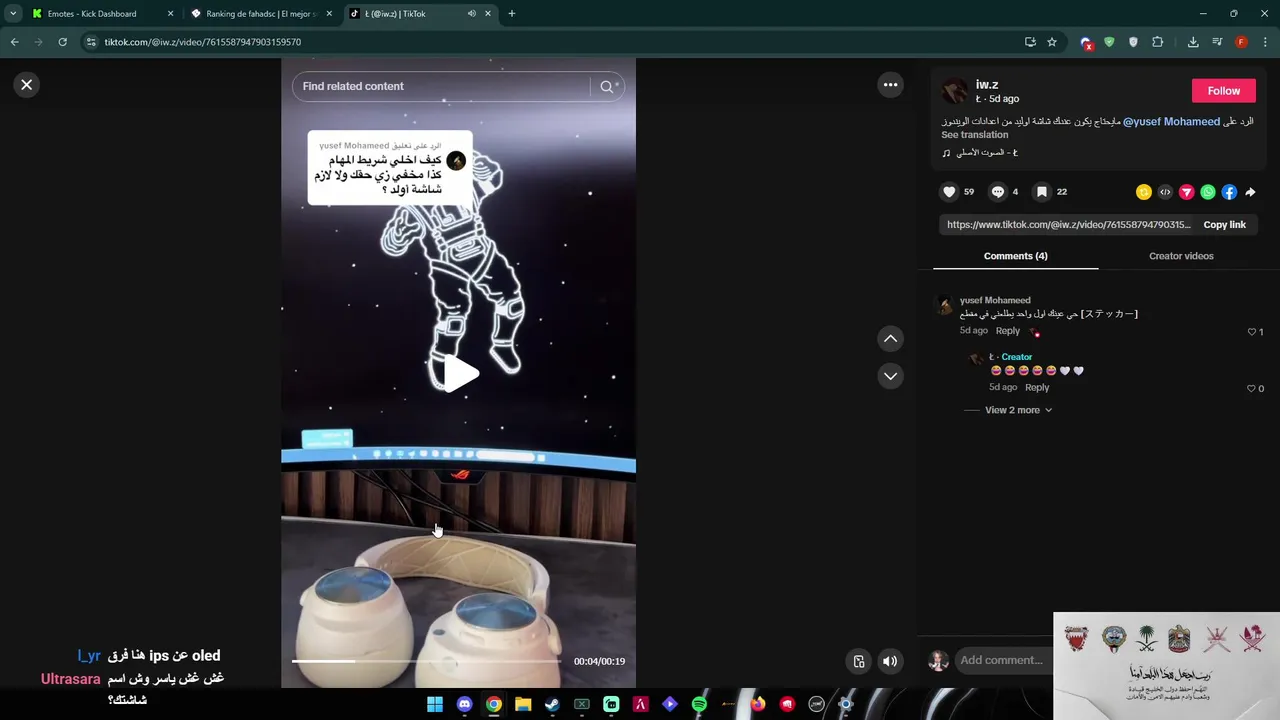
Task: Click the install app icon in address bar
Action: coord(1030,42)
